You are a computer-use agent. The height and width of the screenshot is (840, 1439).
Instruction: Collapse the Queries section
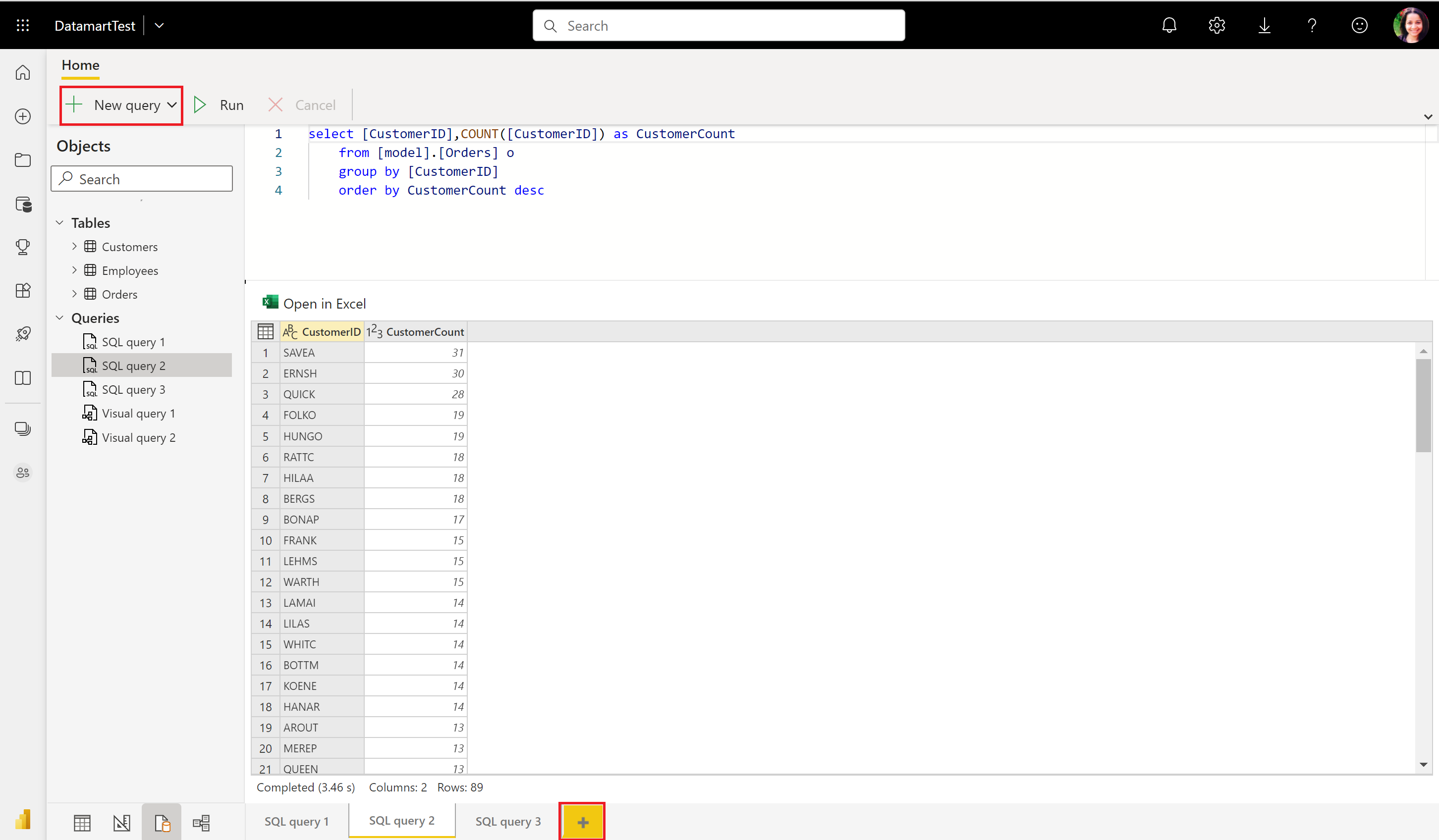[59, 317]
